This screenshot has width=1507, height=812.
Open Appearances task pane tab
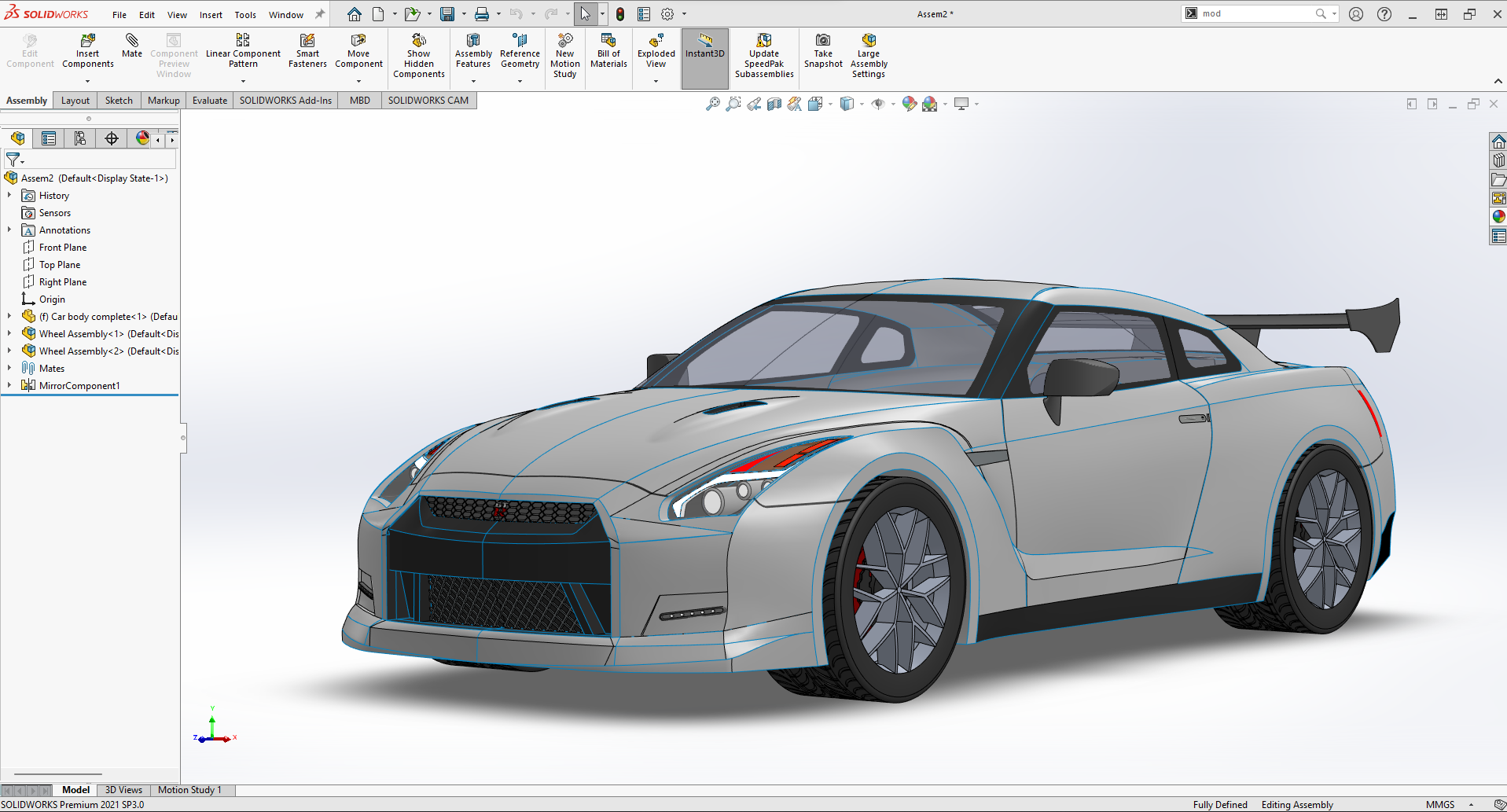click(1498, 216)
